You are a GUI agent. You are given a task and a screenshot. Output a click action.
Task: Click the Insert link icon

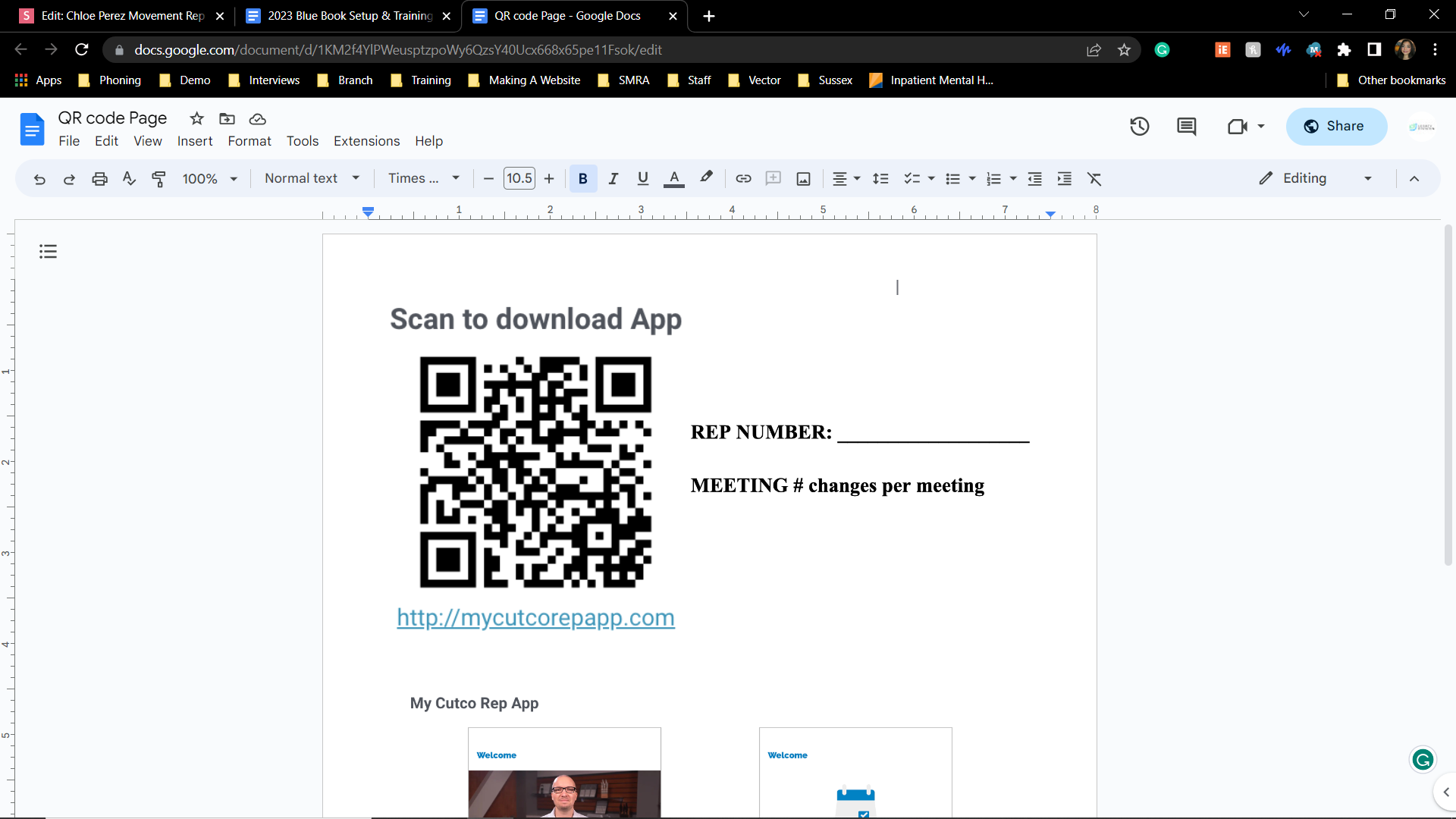(x=743, y=179)
